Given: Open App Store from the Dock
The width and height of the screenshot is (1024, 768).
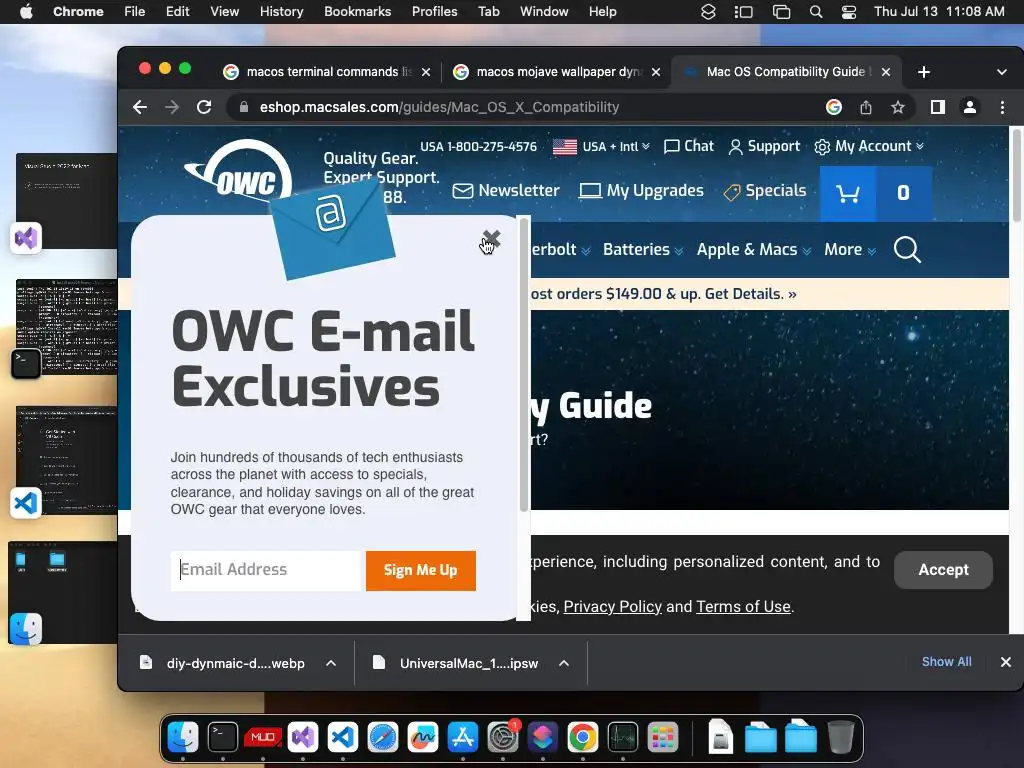Looking at the screenshot, I should click(x=462, y=738).
